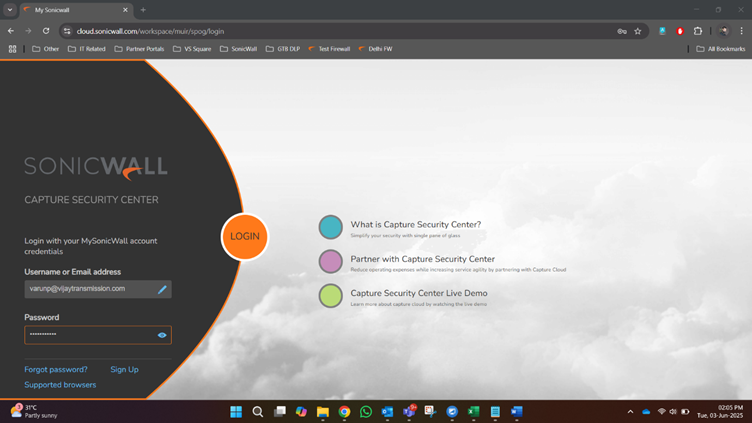This screenshot has width=752, height=423.
Task: Open the blue extension icon in the toolbar
Action: (x=662, y=31)
